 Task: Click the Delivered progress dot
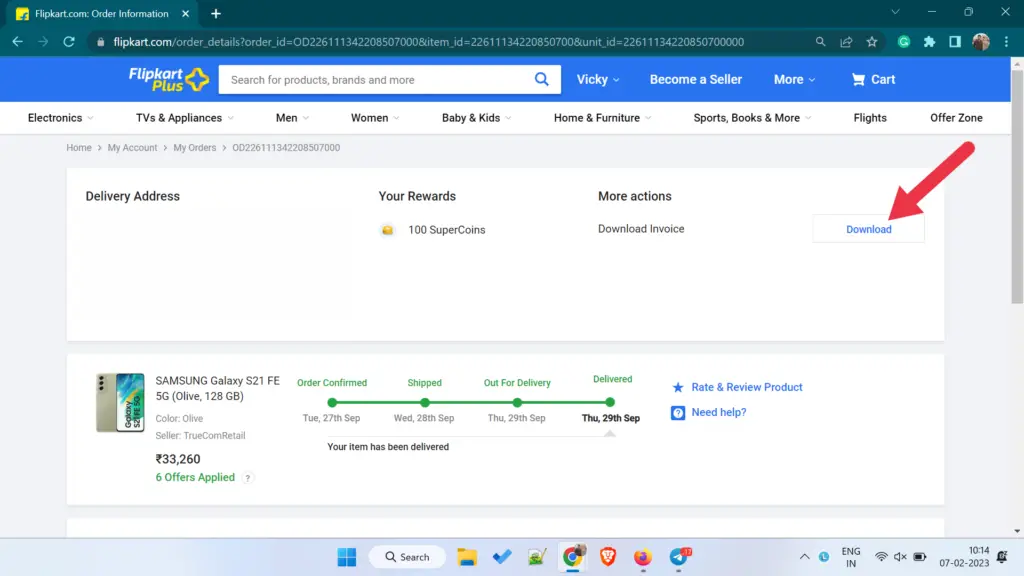coord(610,402)
